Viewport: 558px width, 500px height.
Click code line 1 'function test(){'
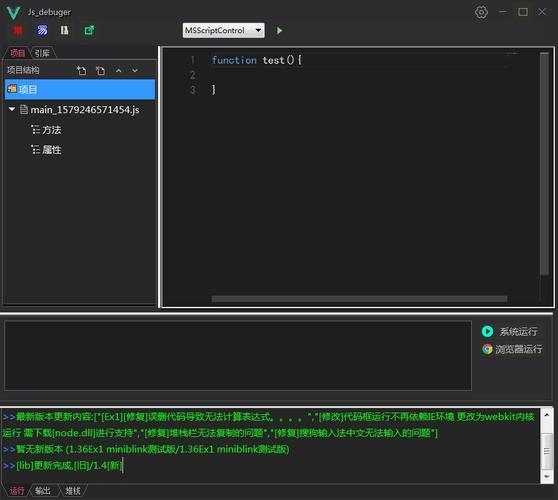(x=257, y=60)
